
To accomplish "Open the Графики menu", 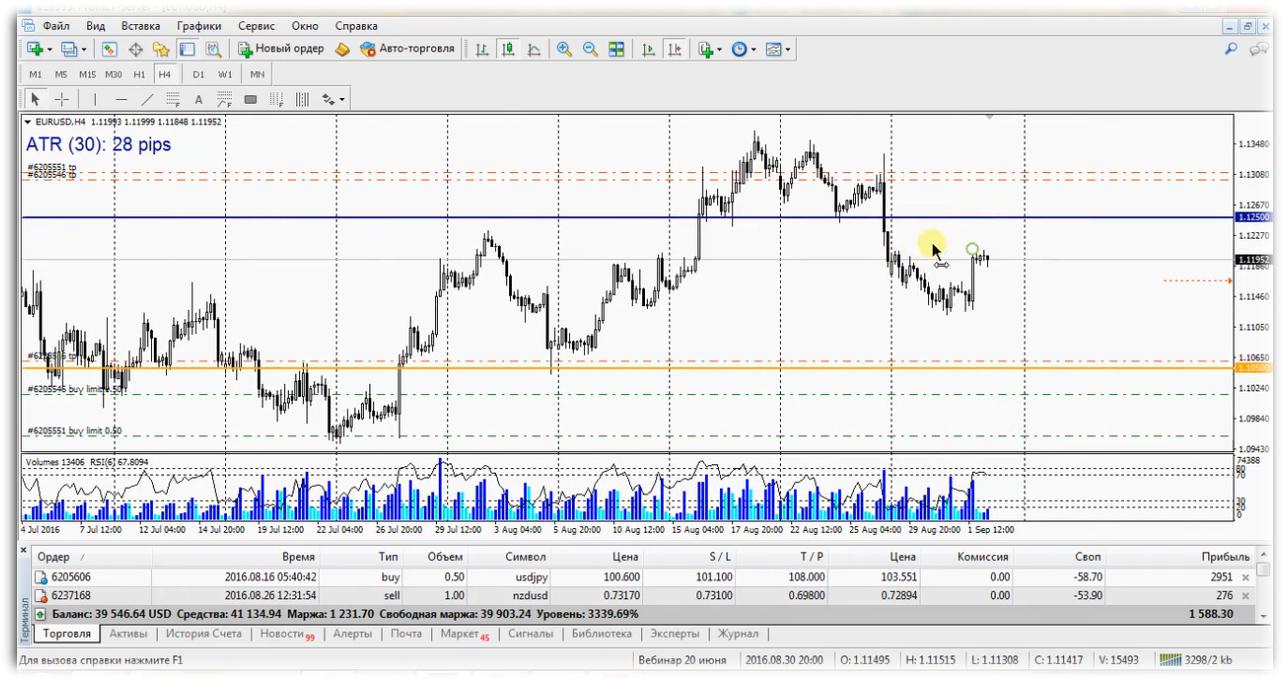I will (199, 26).
